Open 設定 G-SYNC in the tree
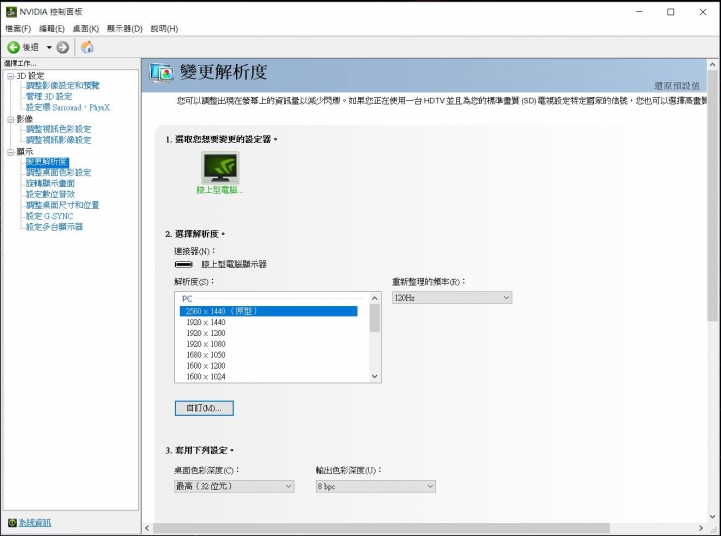Screen dimensions: 721x536 (x=49, y=216)
